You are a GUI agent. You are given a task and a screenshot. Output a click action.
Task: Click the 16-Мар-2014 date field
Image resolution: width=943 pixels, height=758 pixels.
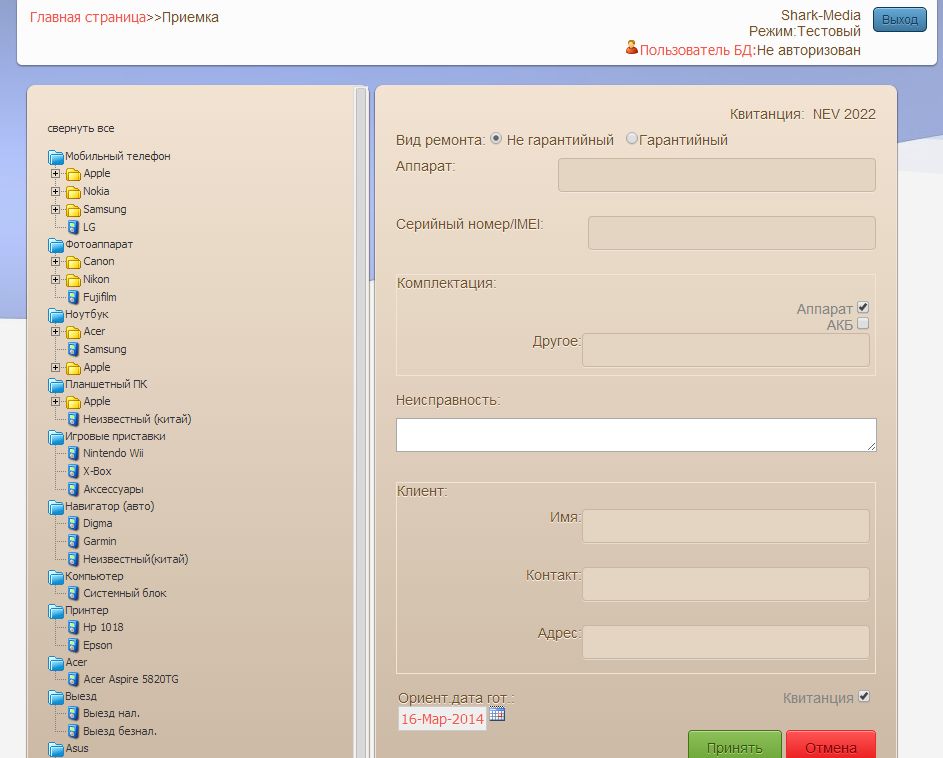[x=442, y=719]
